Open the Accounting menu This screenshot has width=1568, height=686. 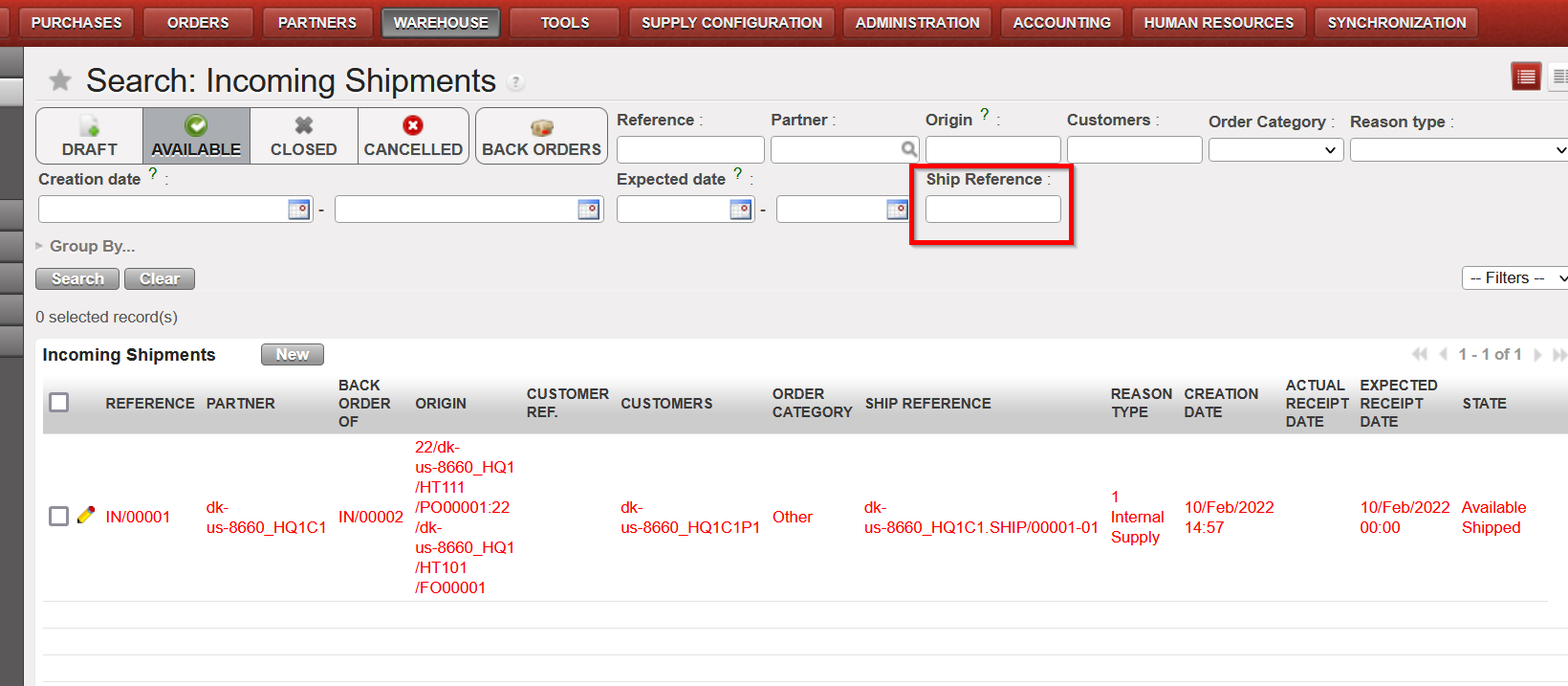pos(1061,22)
